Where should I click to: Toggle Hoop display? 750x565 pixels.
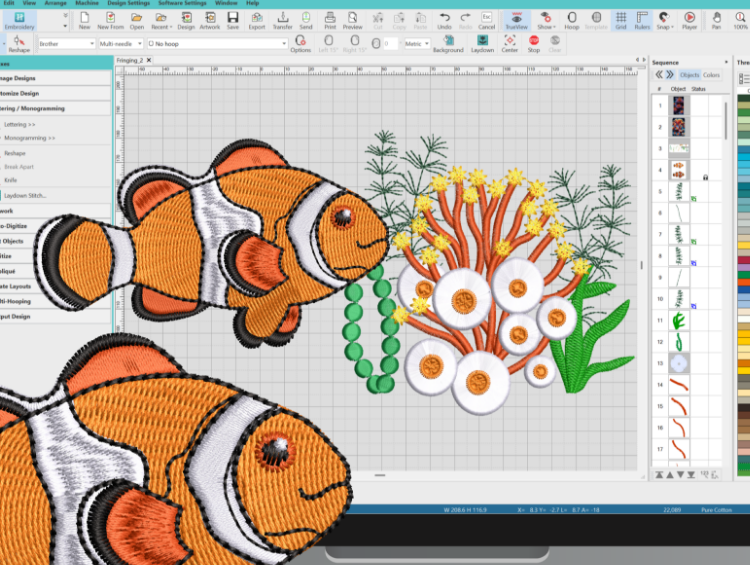572,21
